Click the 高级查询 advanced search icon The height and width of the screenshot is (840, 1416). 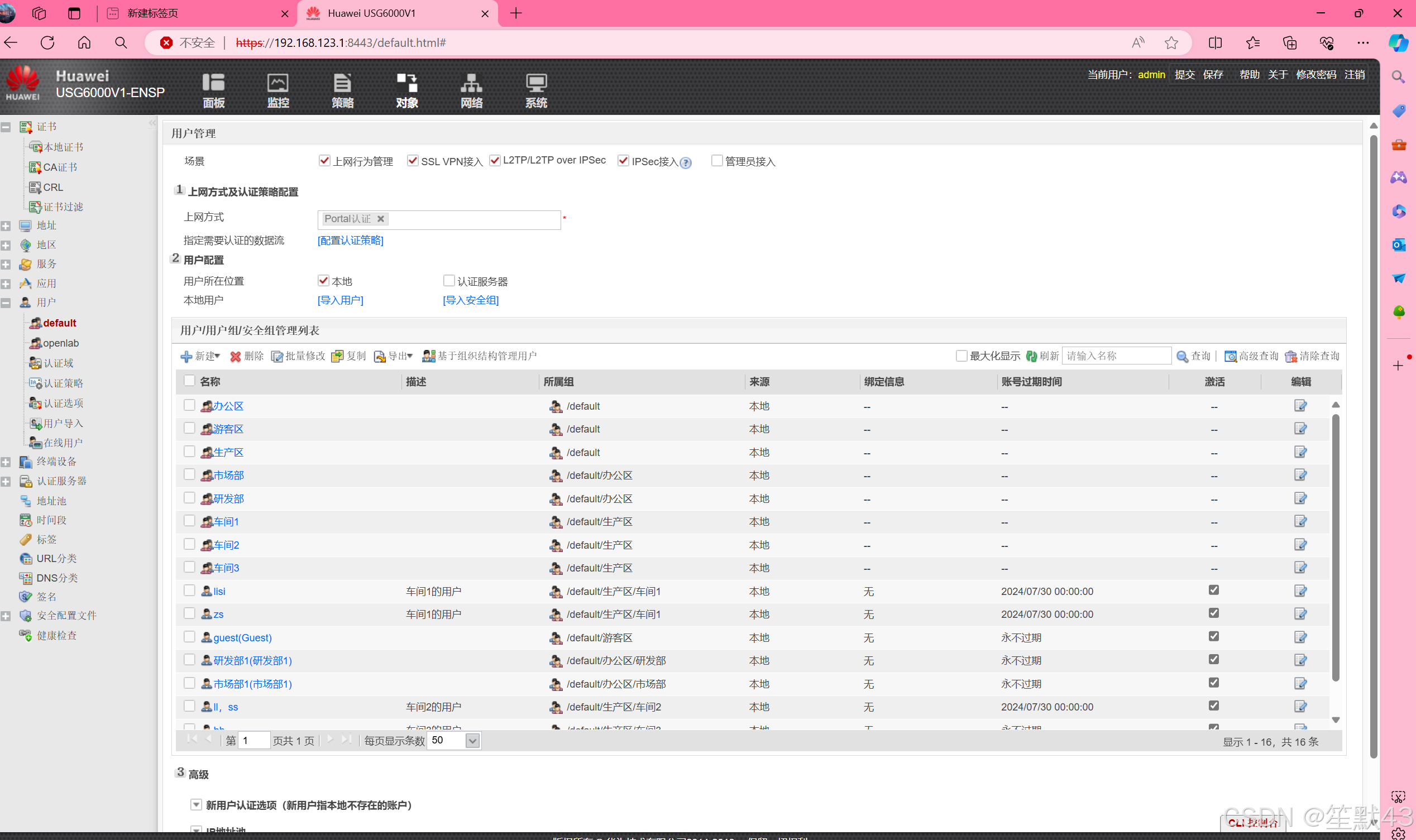(1230, 356)
